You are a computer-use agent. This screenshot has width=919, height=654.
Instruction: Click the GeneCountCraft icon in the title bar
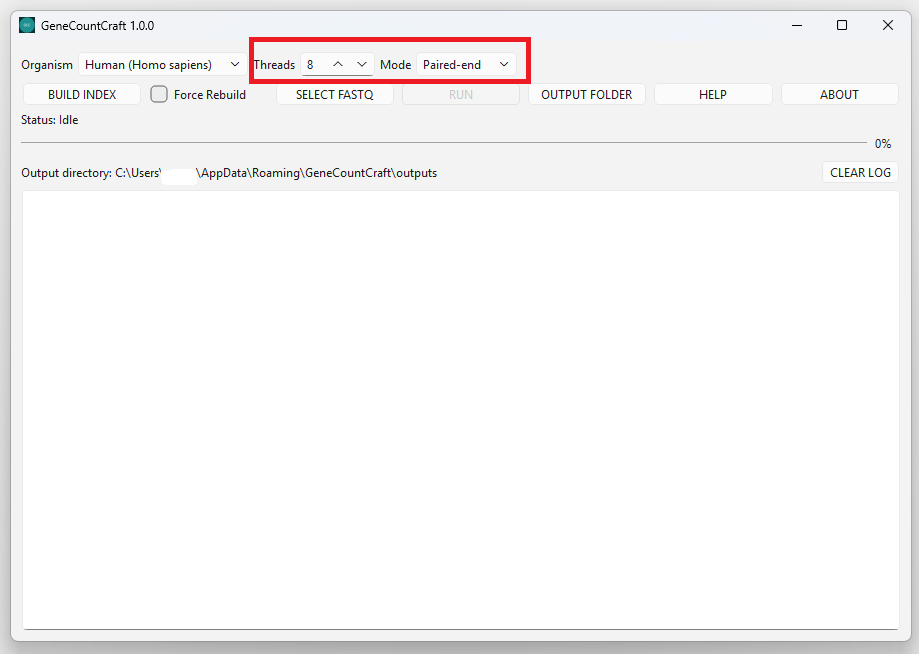point(27,25)
